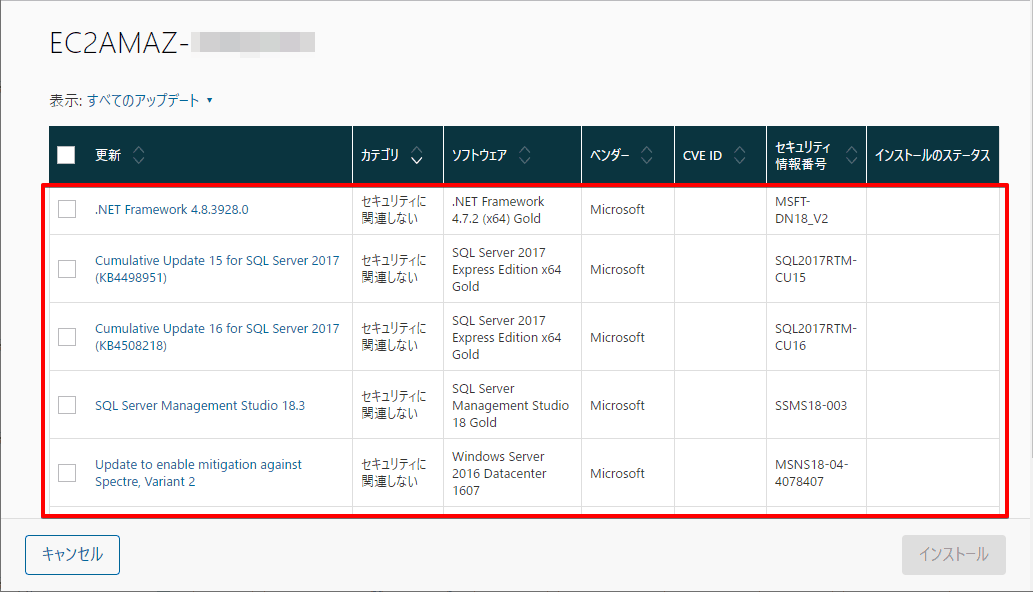Click the セキュリティ情報番号 column header label

803,155
